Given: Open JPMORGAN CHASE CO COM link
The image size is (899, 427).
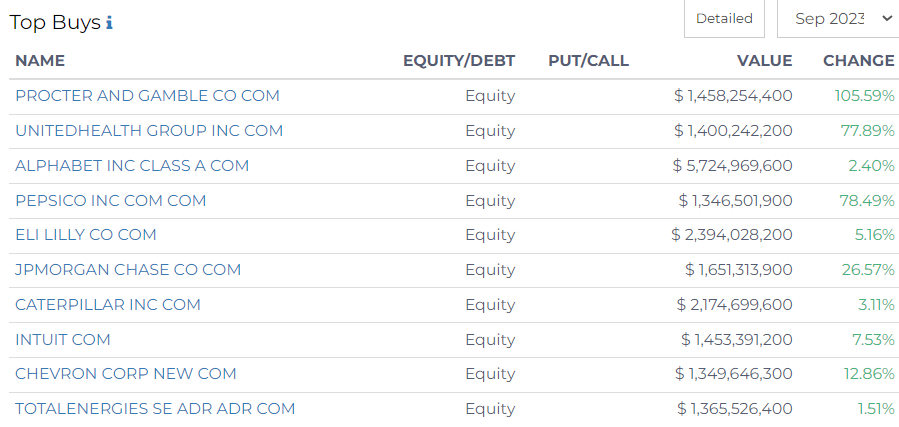Looking at the screenshot, I should [x=128, y=270].
